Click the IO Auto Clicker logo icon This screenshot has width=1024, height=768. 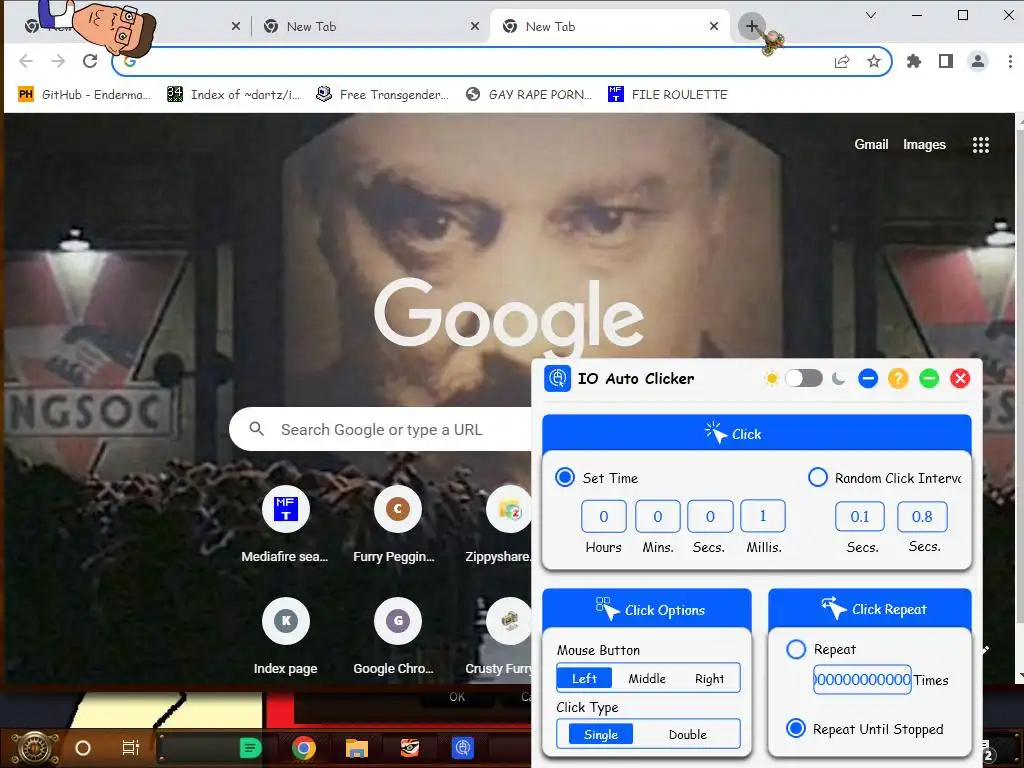click(x=557, y=379)
